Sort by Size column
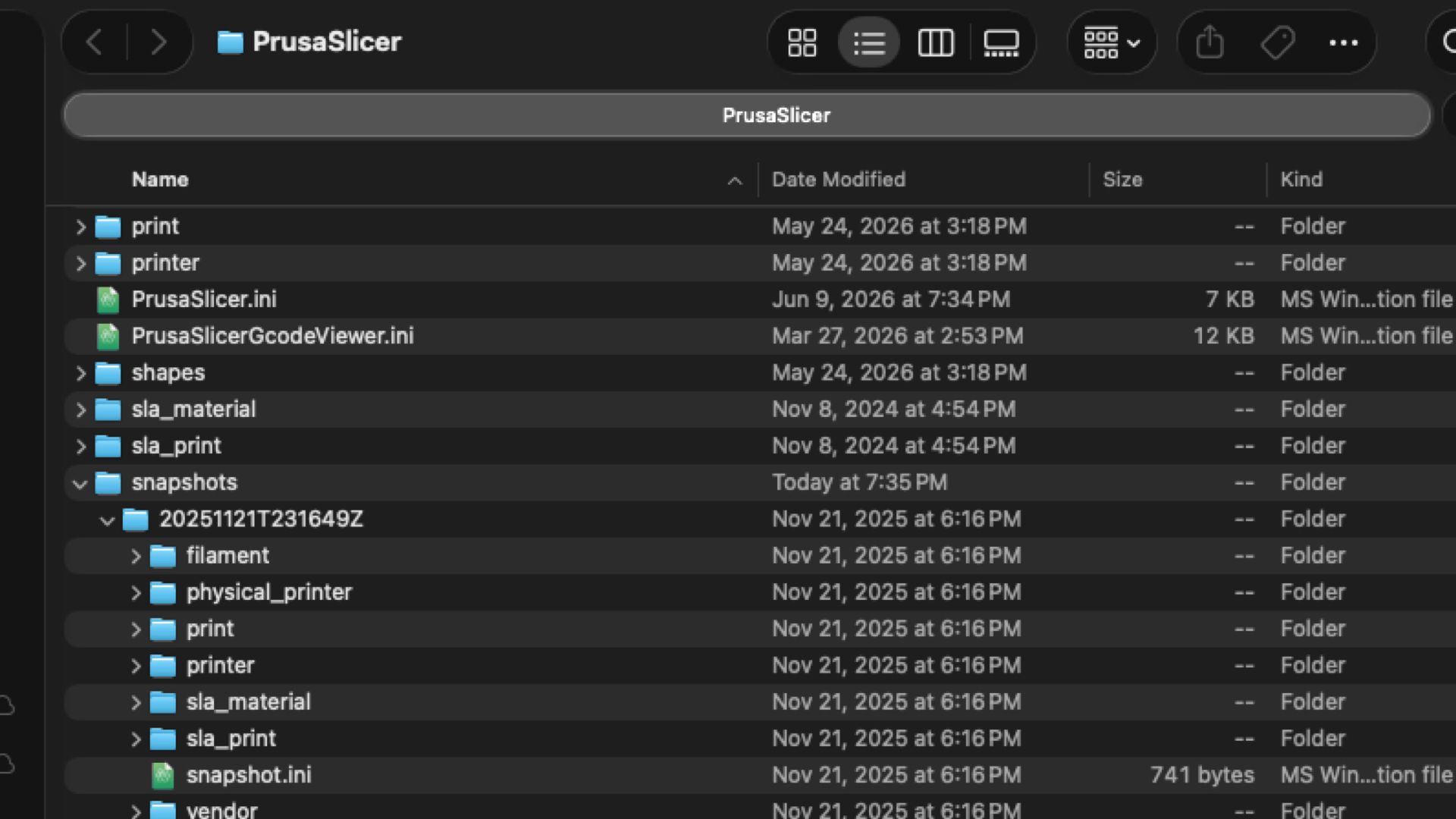Image resolution: width=1456 pixels, height=819 pixels. pyautogui.click(x=1122, y=180)
